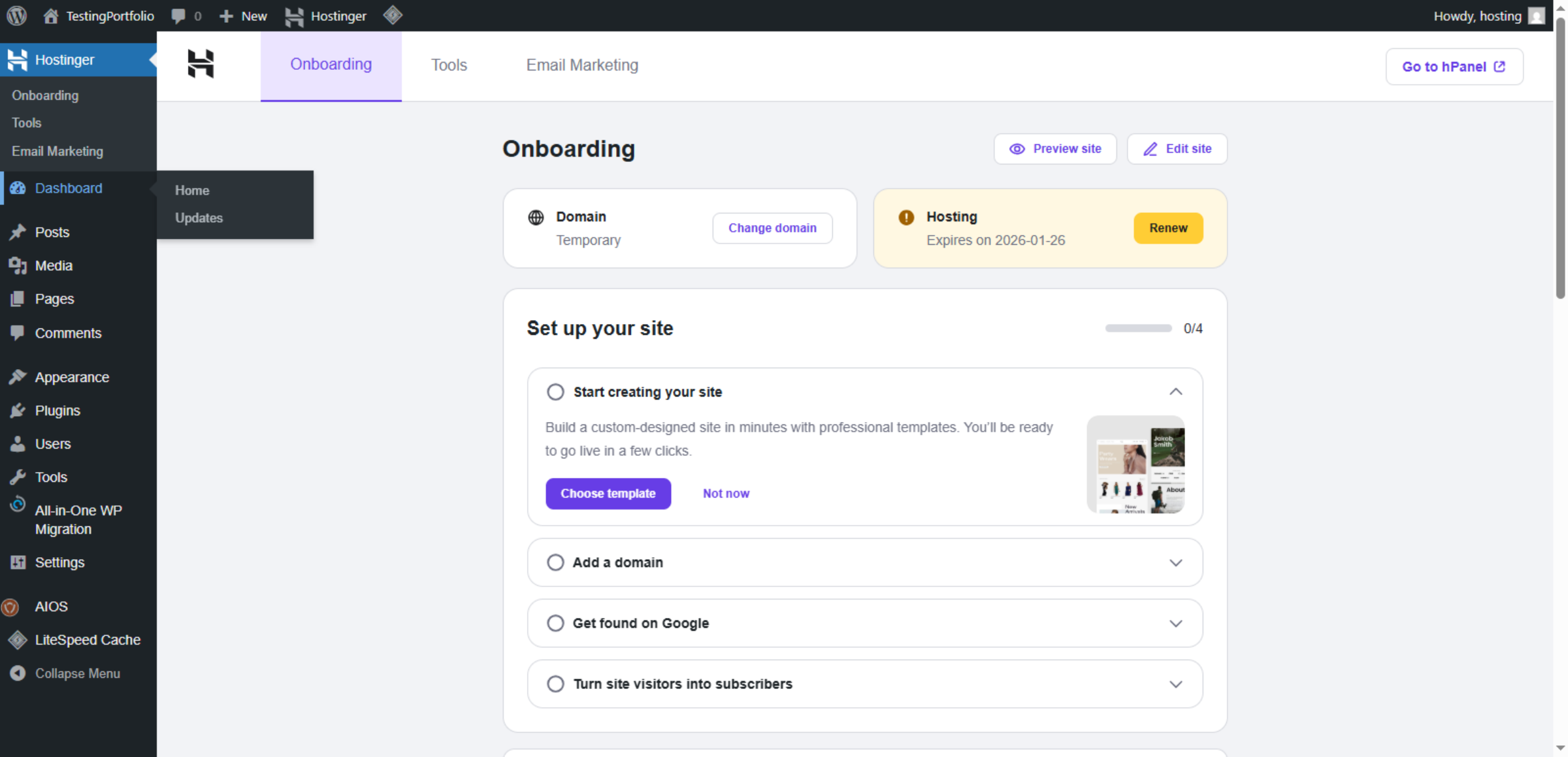This screenshot has width=1568, height=757.
Task: Click the AIOS shield icon in sidebar
Action: 10,606
